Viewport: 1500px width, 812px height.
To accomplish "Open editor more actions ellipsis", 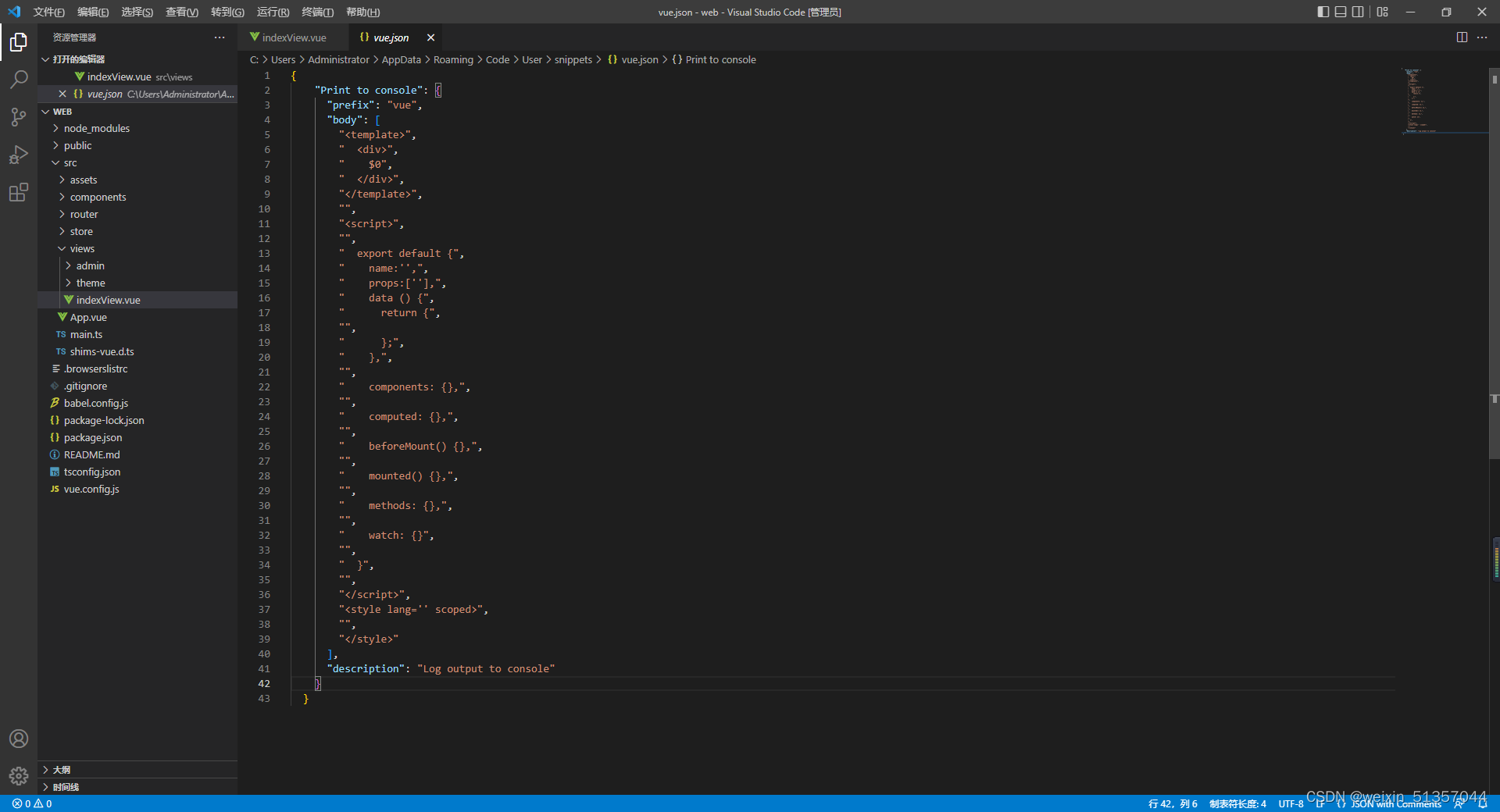I will (x=1482, y=37).
